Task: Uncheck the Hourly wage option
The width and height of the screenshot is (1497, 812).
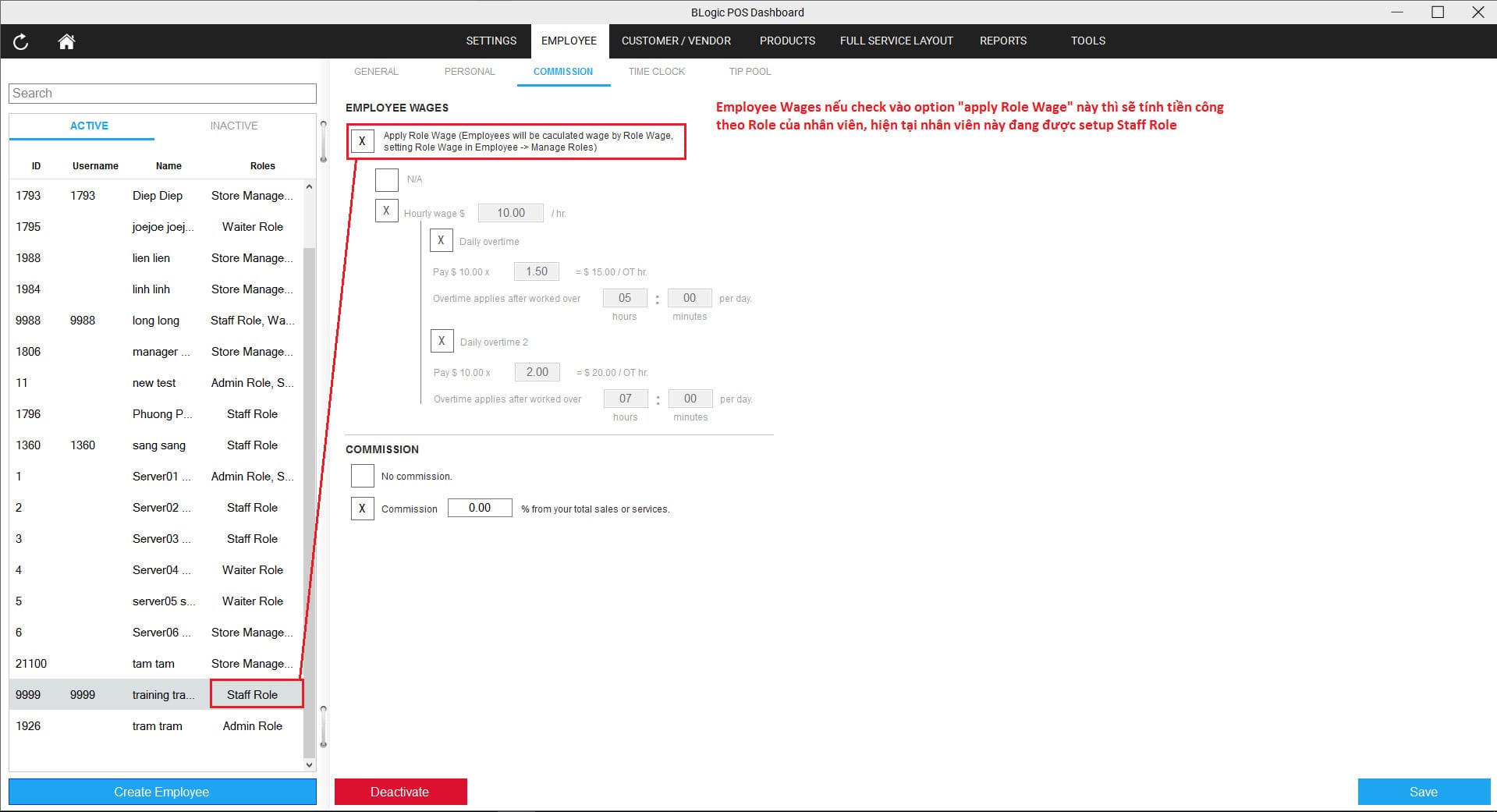Action: (x=387, y=210)
